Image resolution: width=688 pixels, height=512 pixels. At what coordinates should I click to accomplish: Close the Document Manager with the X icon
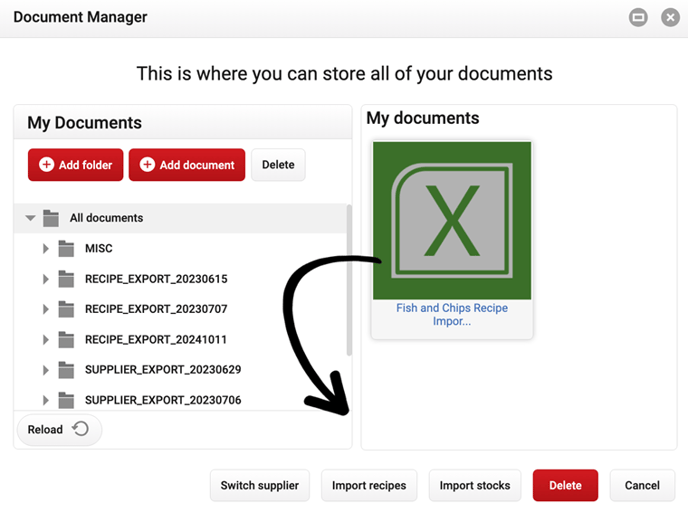(670, 18)
